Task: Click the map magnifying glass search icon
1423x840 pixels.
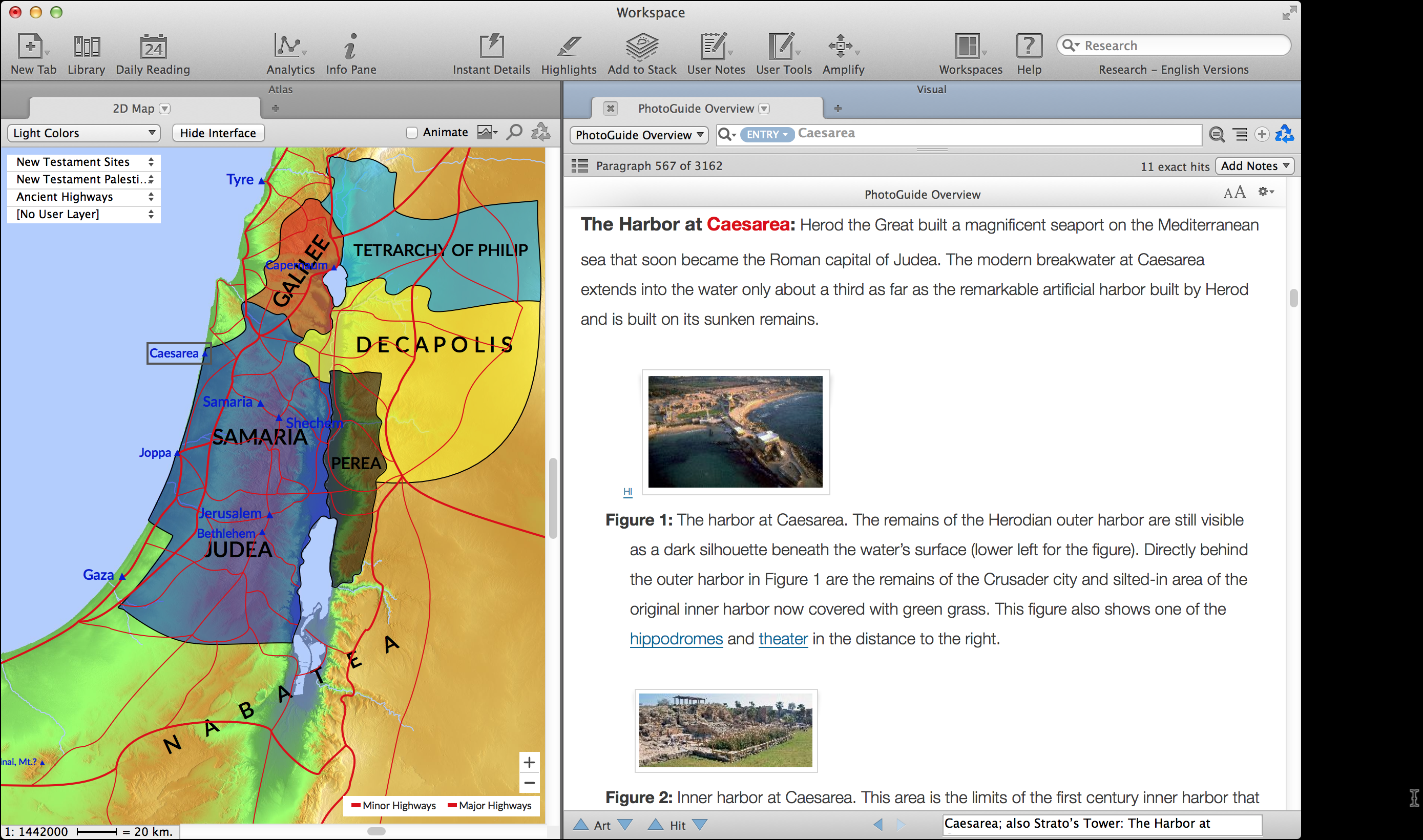Action: [514, 133]
